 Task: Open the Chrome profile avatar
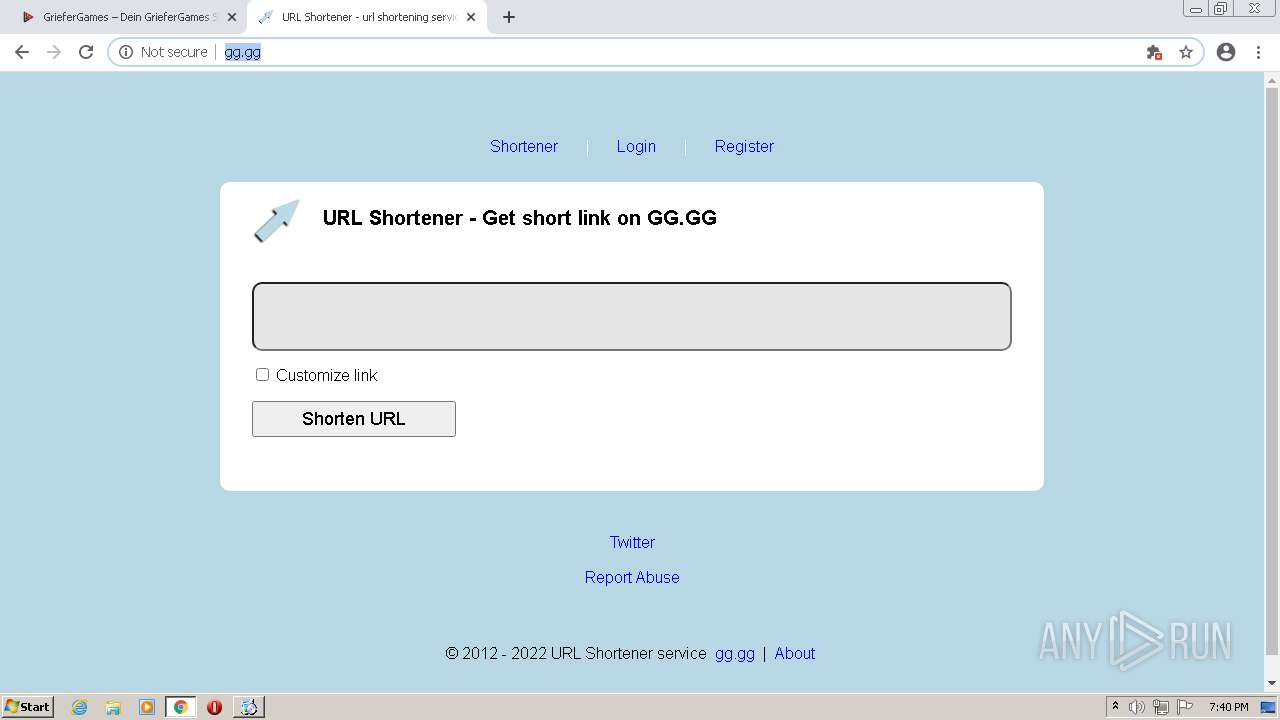[1226, 52]
